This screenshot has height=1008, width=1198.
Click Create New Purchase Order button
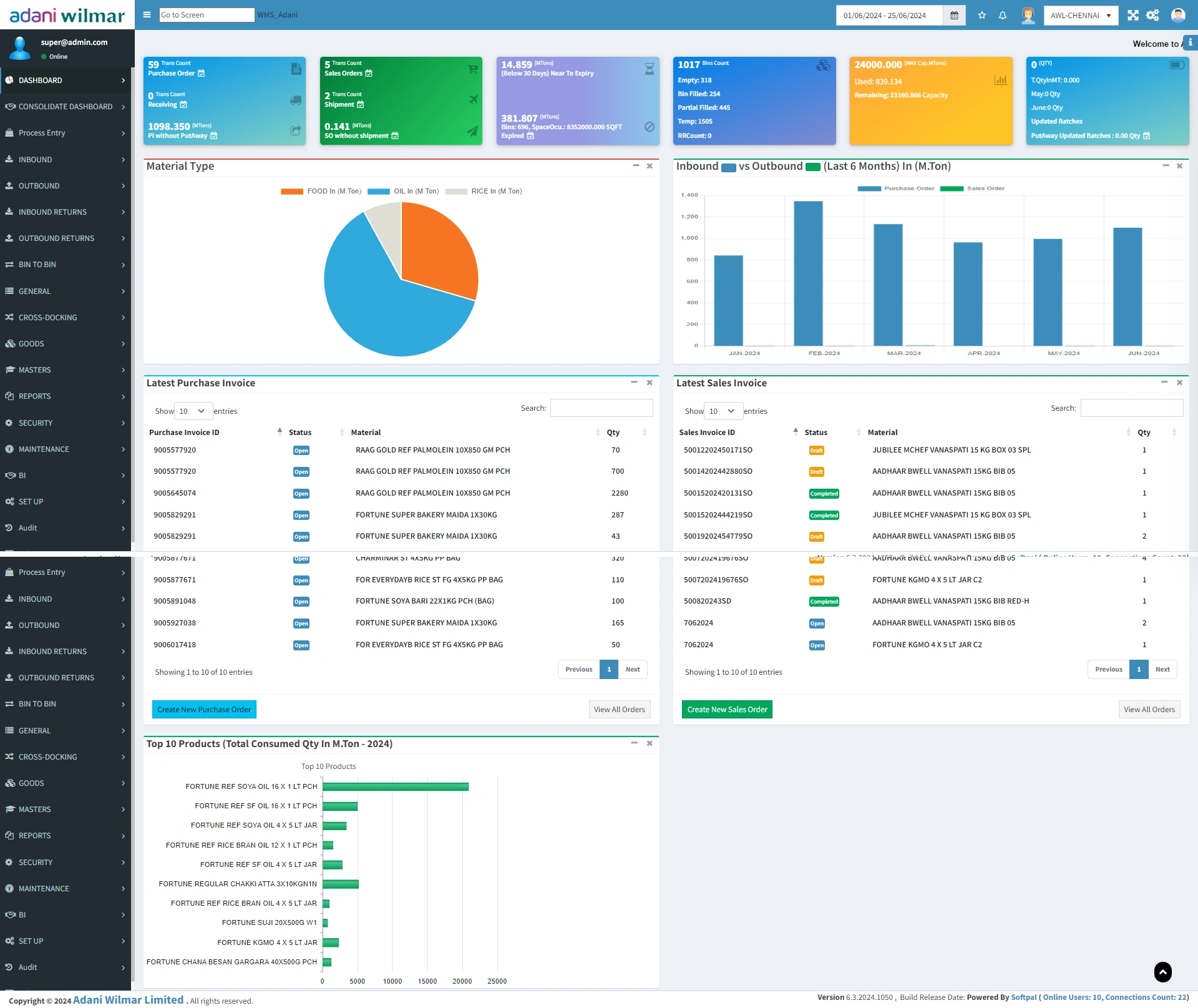[203, 709]
